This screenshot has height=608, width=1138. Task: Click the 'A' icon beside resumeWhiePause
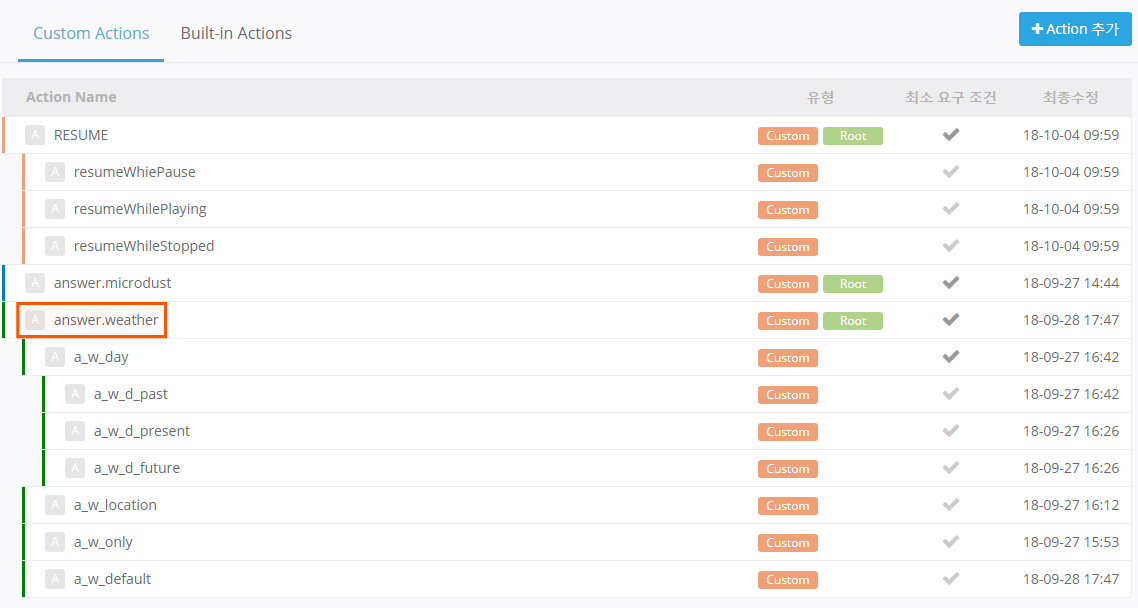[55, 172]
